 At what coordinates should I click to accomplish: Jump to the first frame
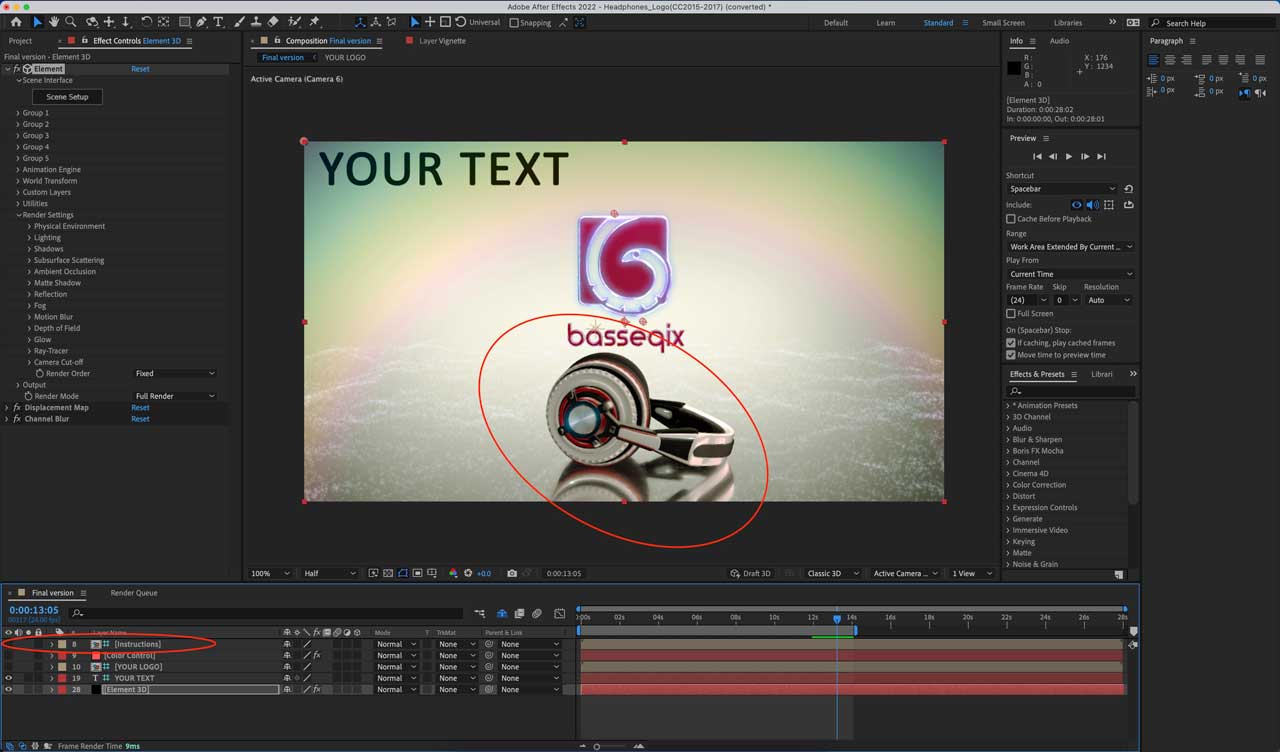[x=1037, y=157]
